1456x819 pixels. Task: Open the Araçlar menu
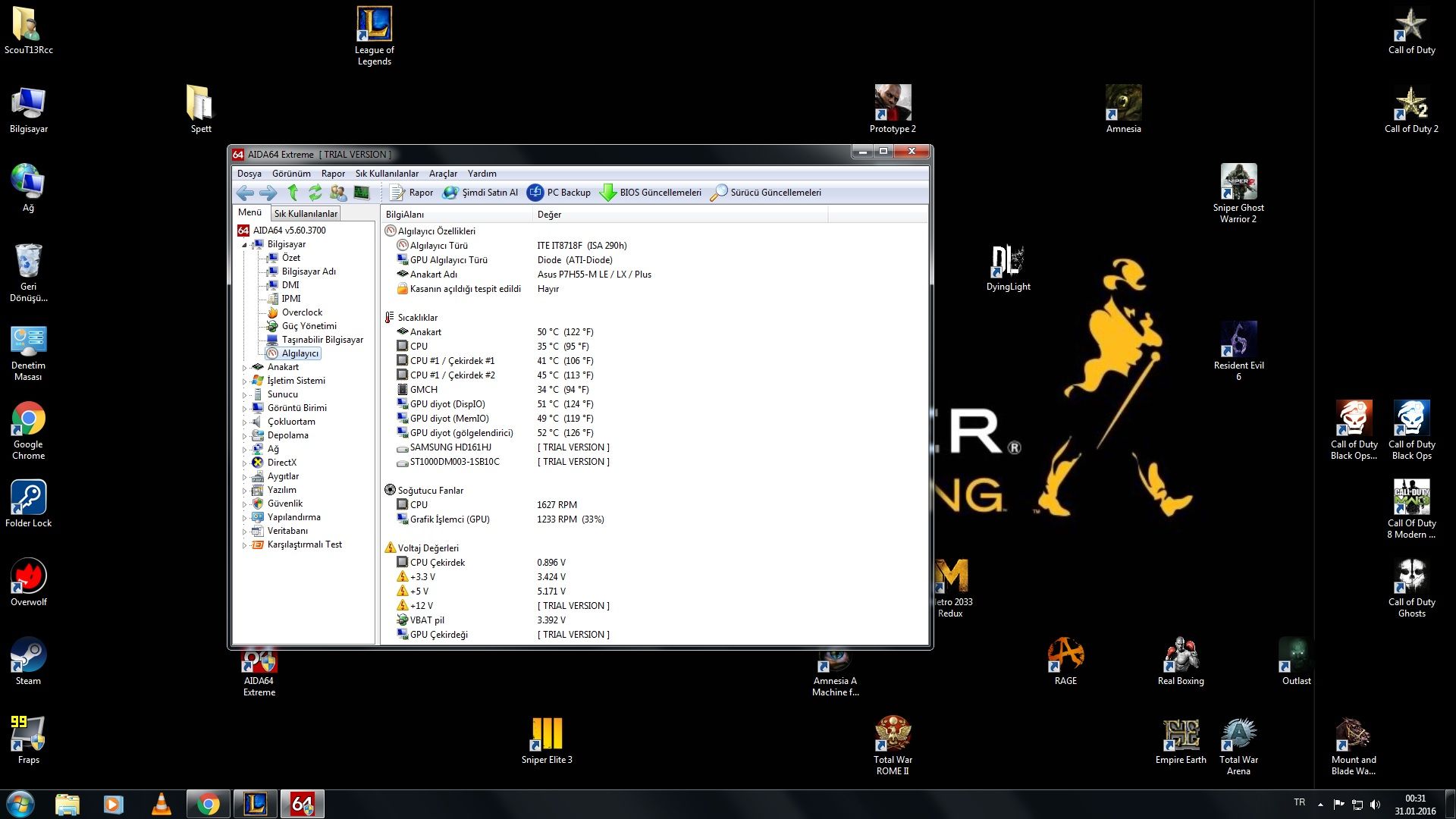click(443, 174)
